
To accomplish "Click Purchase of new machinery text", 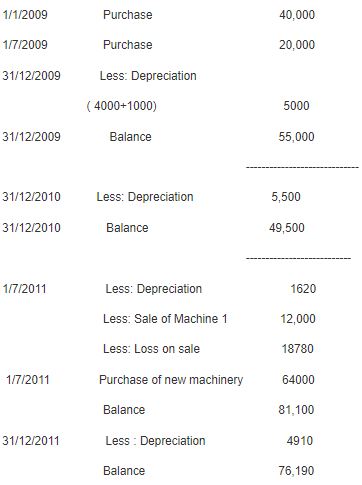I will coord(171,380).
